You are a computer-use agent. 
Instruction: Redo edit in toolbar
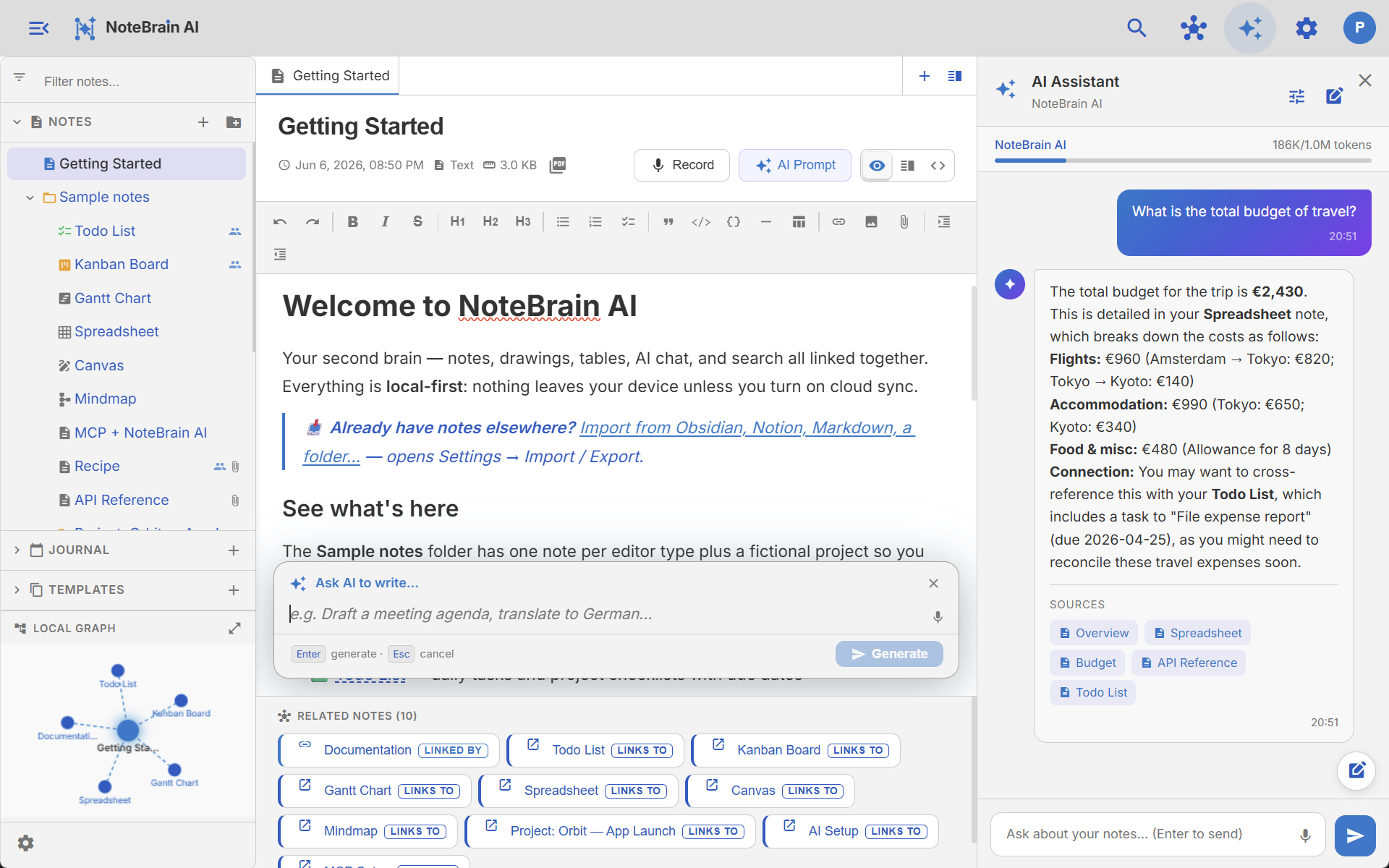click(x=313, y=222)
